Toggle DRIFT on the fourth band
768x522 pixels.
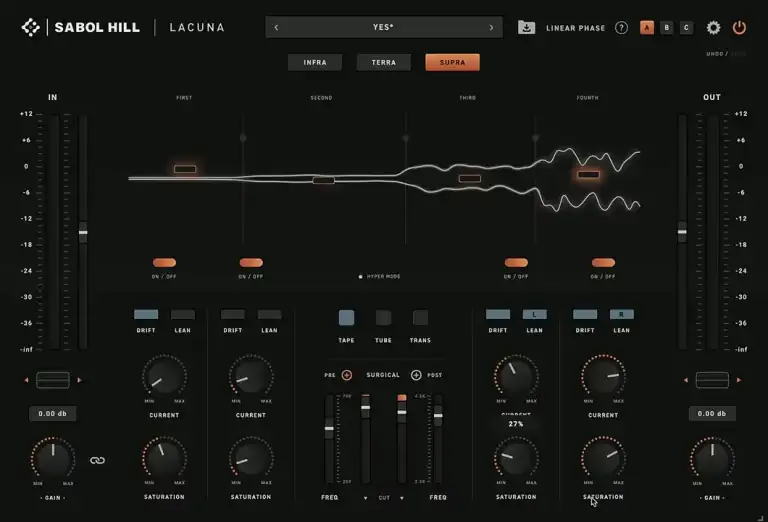(x=585, y=314)
